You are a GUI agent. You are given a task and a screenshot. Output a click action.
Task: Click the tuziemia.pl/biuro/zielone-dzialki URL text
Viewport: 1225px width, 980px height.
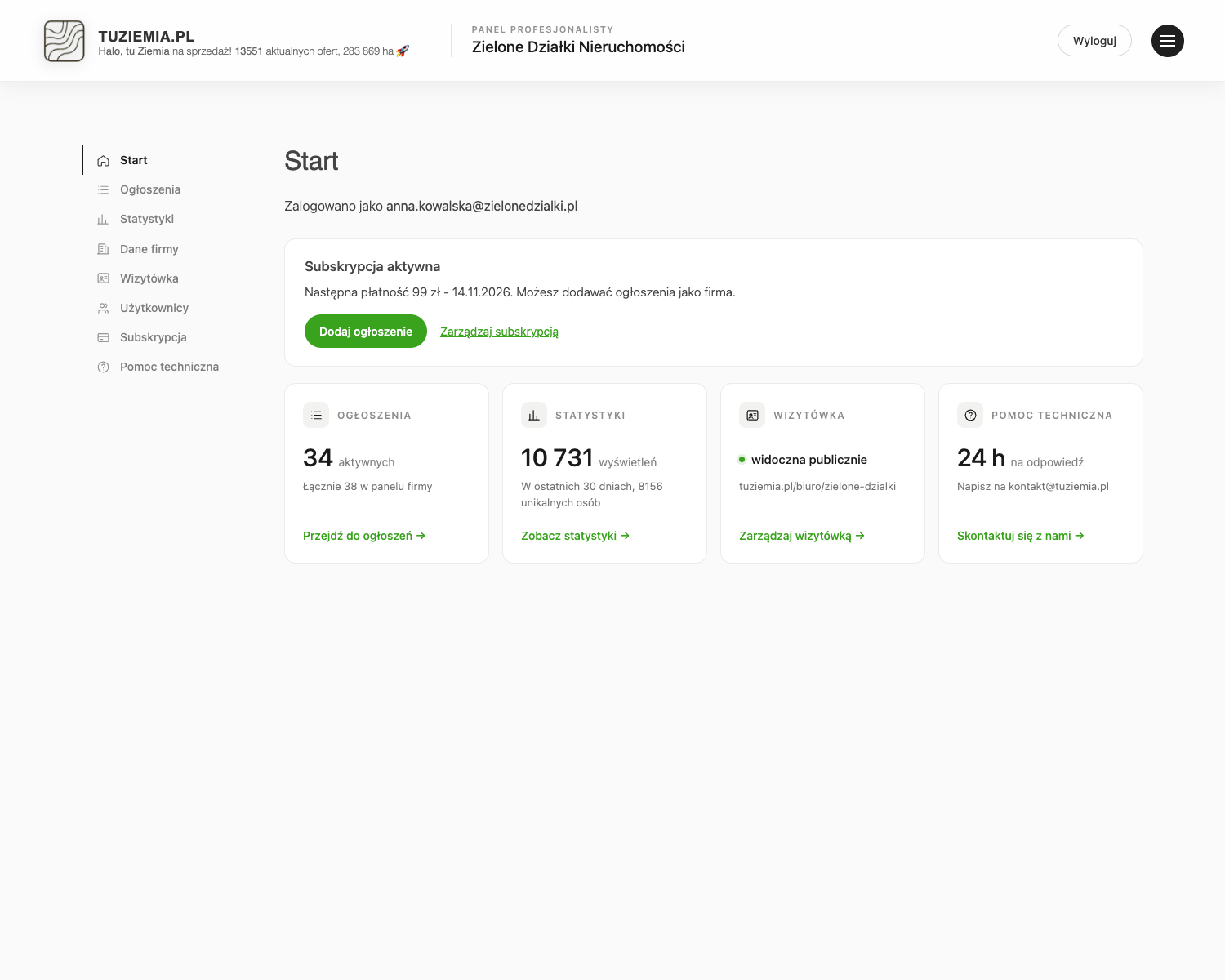(x=817, y=486)
